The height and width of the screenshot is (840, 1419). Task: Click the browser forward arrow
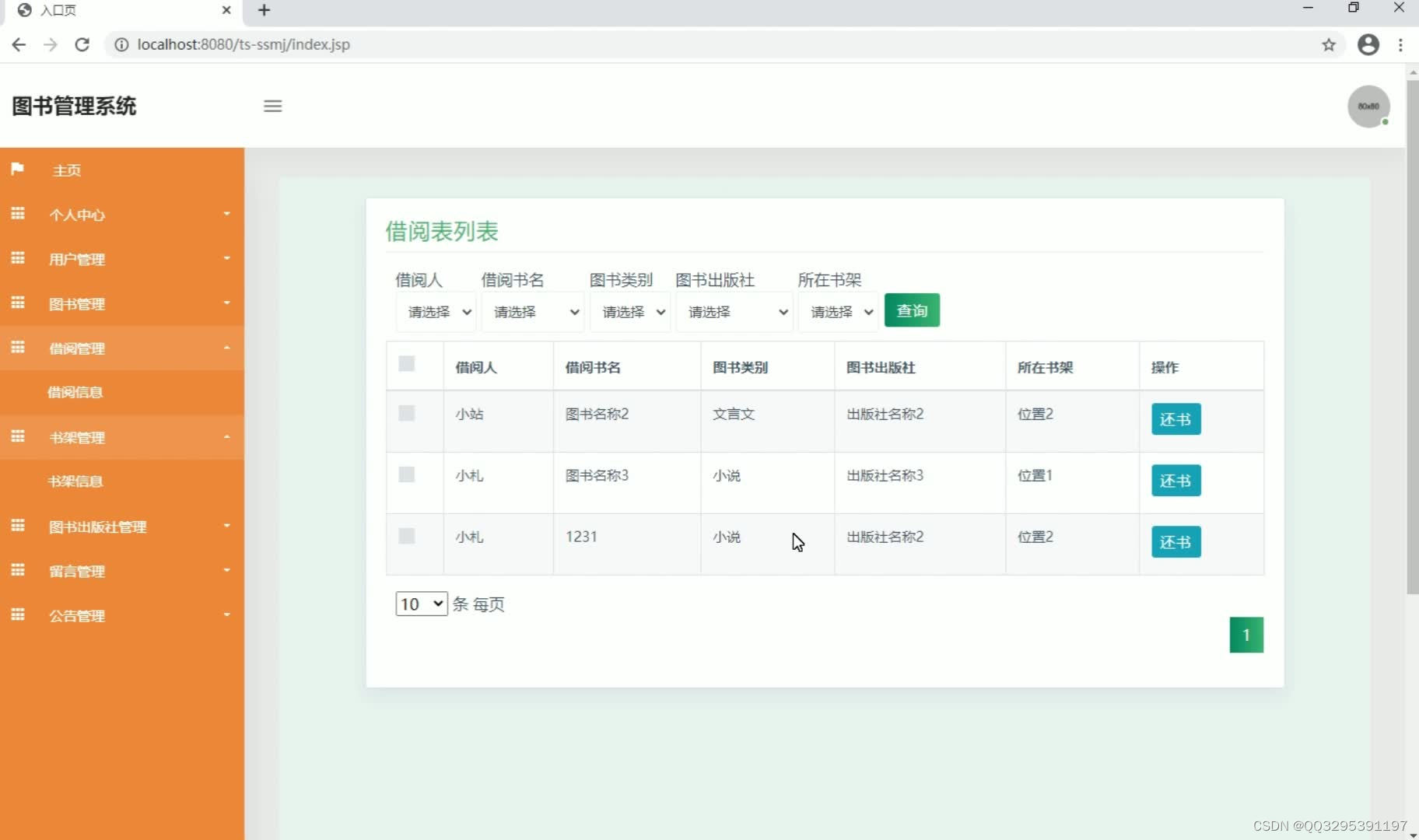click(51, 44)
